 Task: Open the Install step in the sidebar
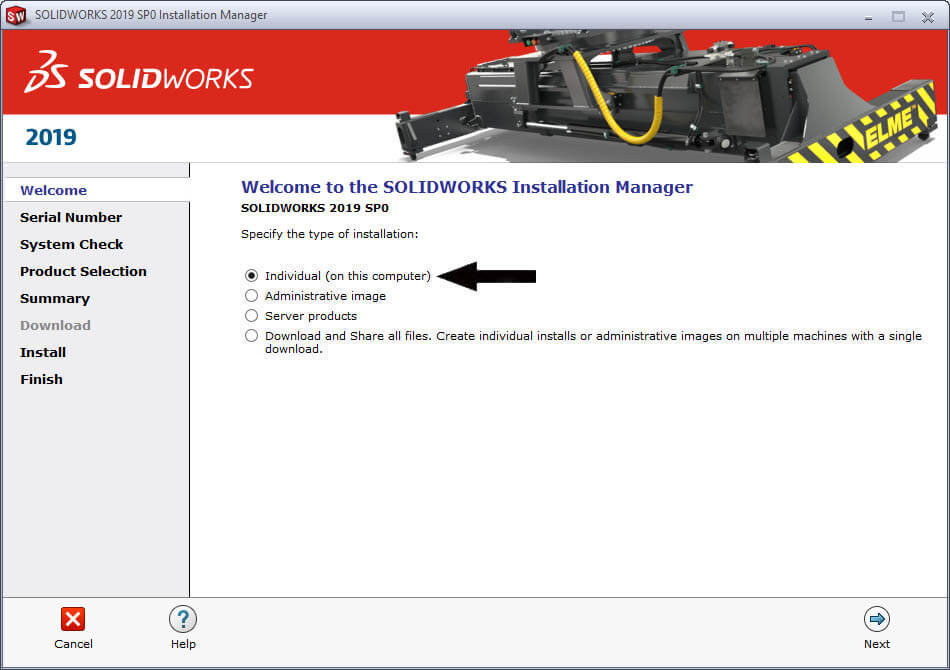click(43, 352)
